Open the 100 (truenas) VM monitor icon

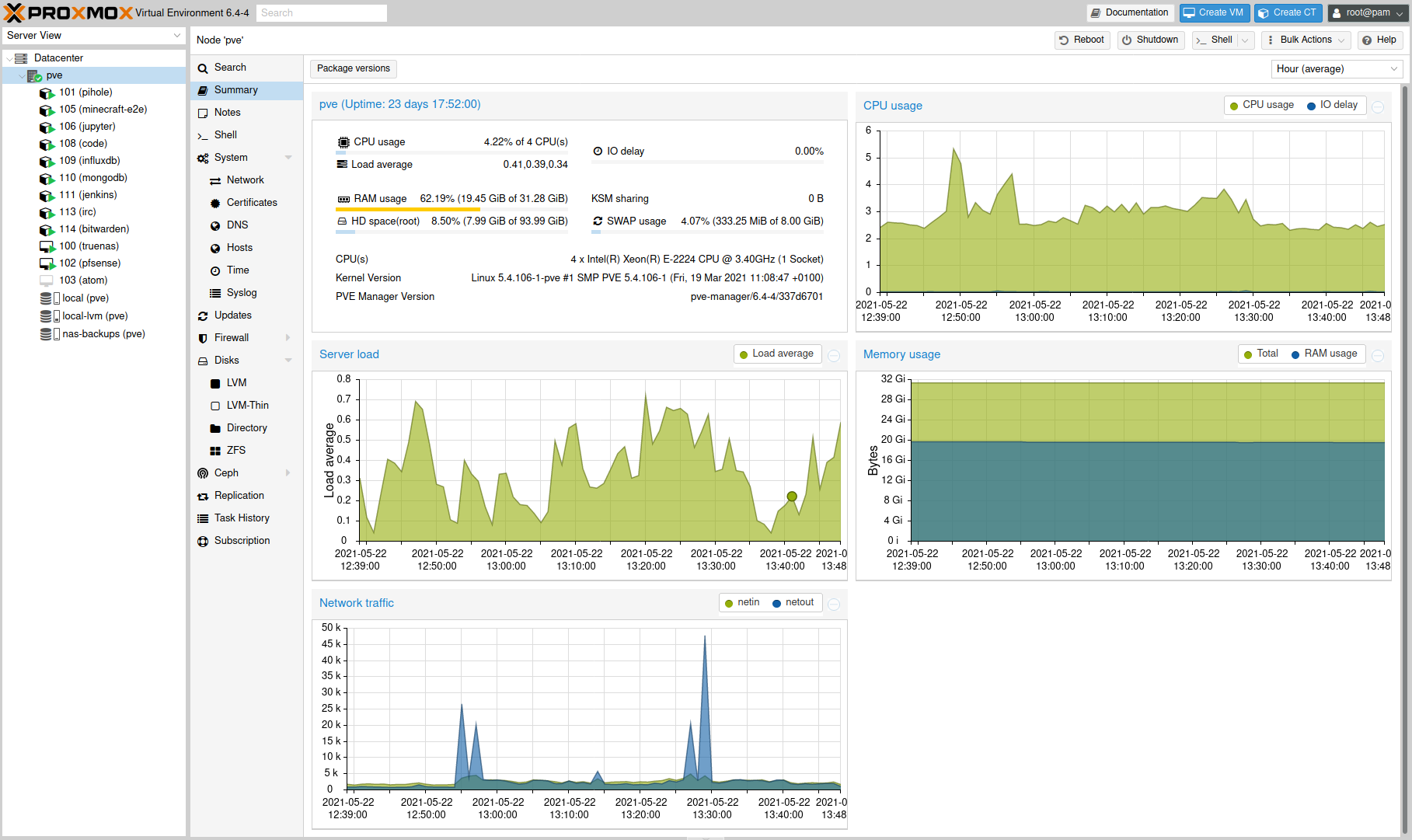47,247
